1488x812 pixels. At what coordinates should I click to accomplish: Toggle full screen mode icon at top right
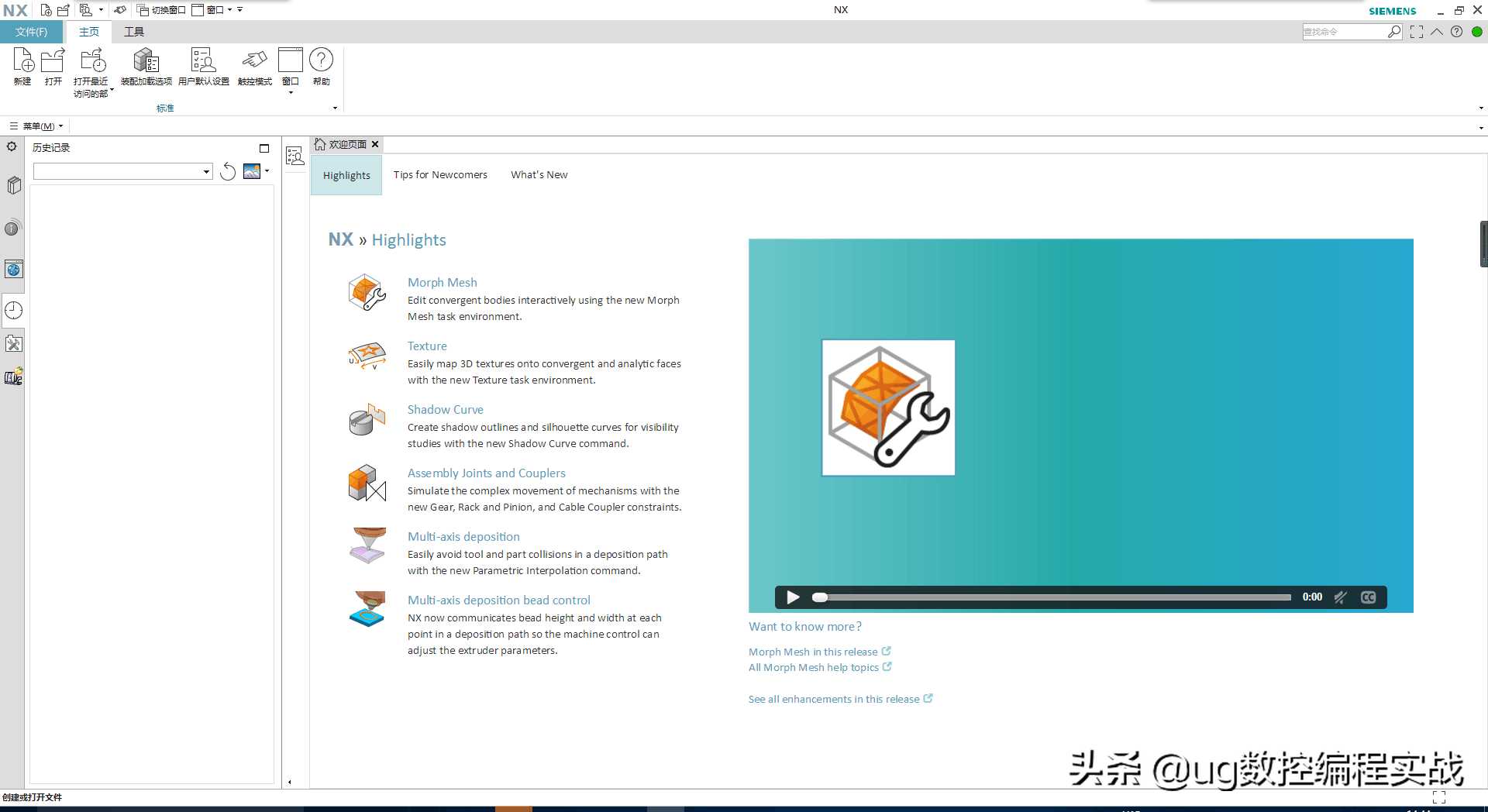pyautogui.click(x=1417, y=32)
